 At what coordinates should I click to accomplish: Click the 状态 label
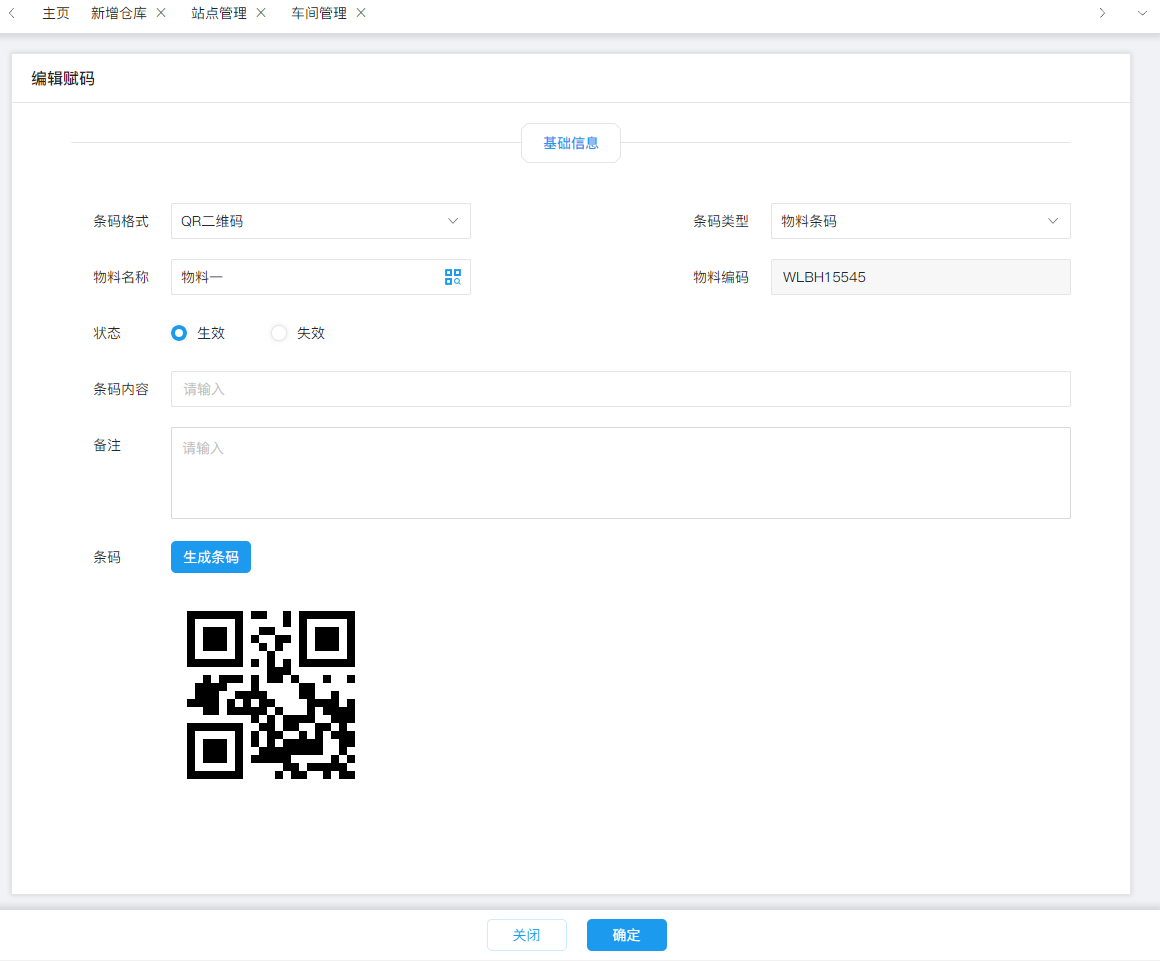coord(107,333)
